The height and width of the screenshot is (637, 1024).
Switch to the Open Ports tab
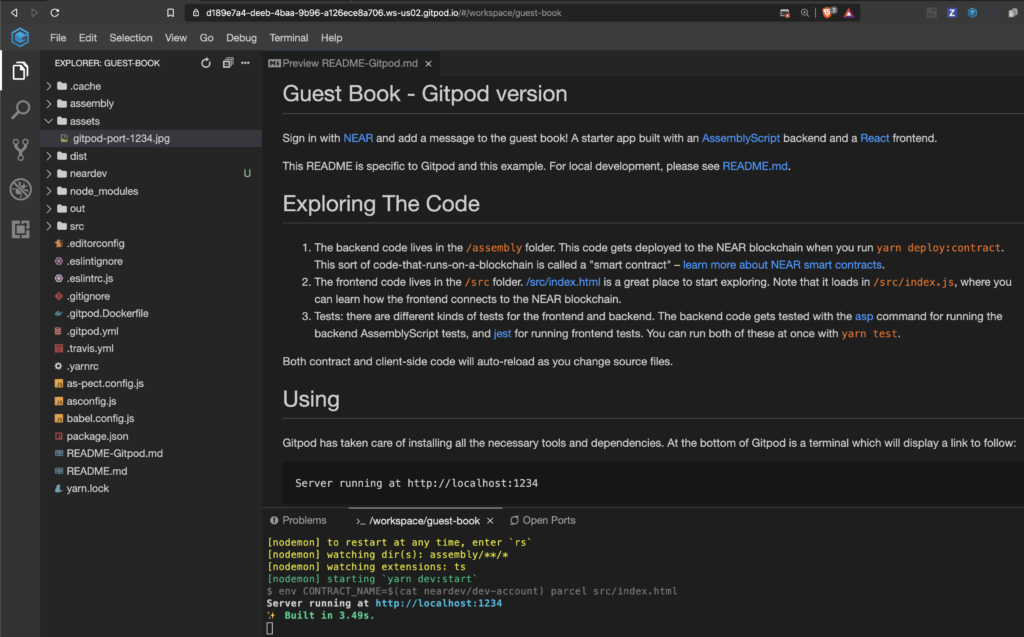point(543,521)
